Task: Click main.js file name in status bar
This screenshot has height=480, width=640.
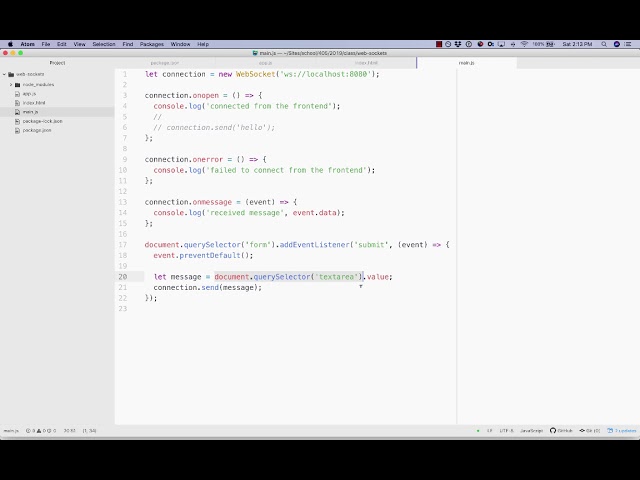Action: tap(11, 431)
